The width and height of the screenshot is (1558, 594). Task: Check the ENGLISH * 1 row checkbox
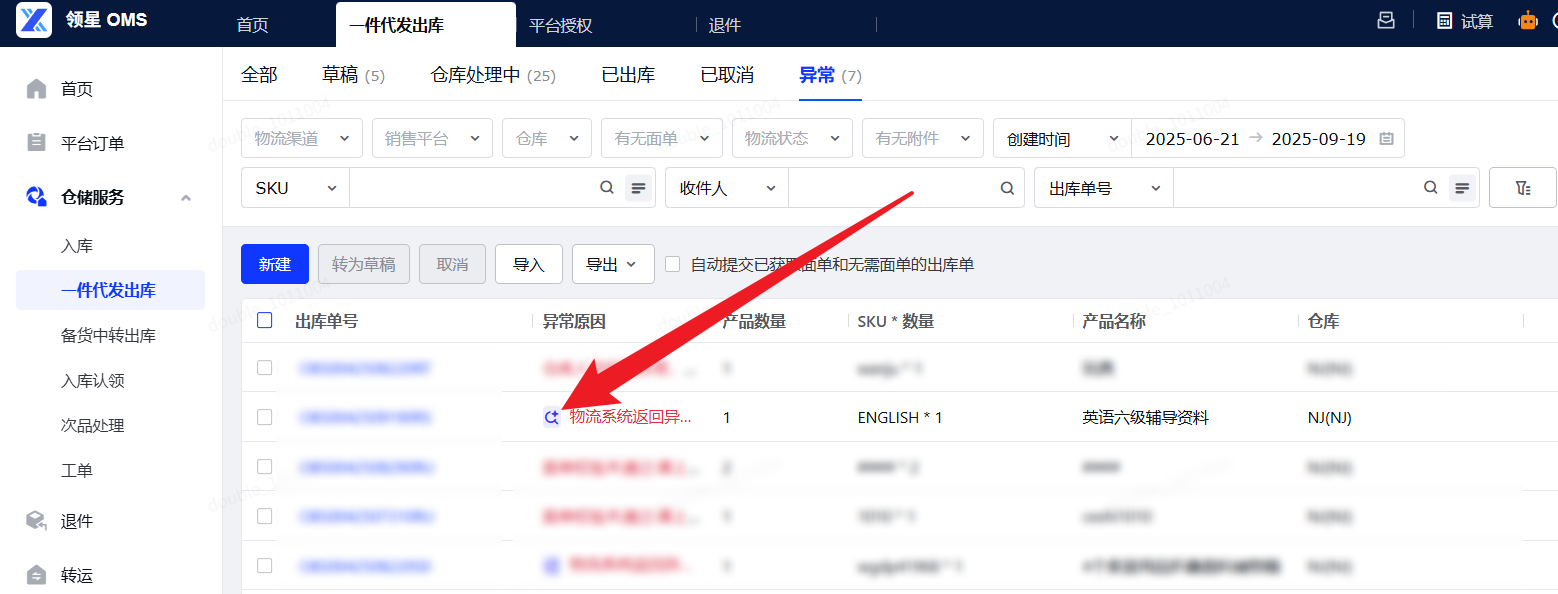click(x=265, y=417)
